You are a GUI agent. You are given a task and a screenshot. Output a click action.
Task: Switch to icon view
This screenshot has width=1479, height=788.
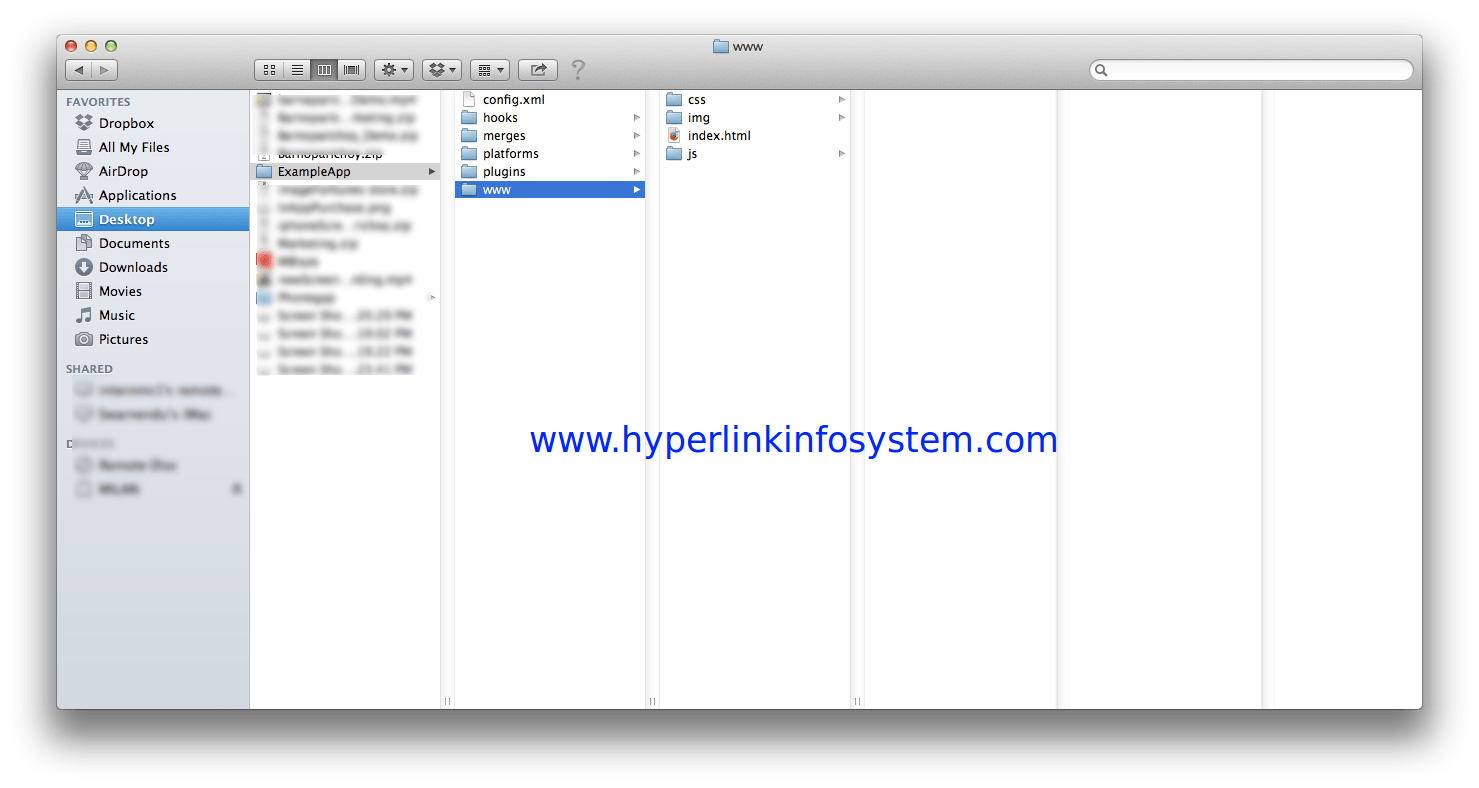click(x=269, y=70)
